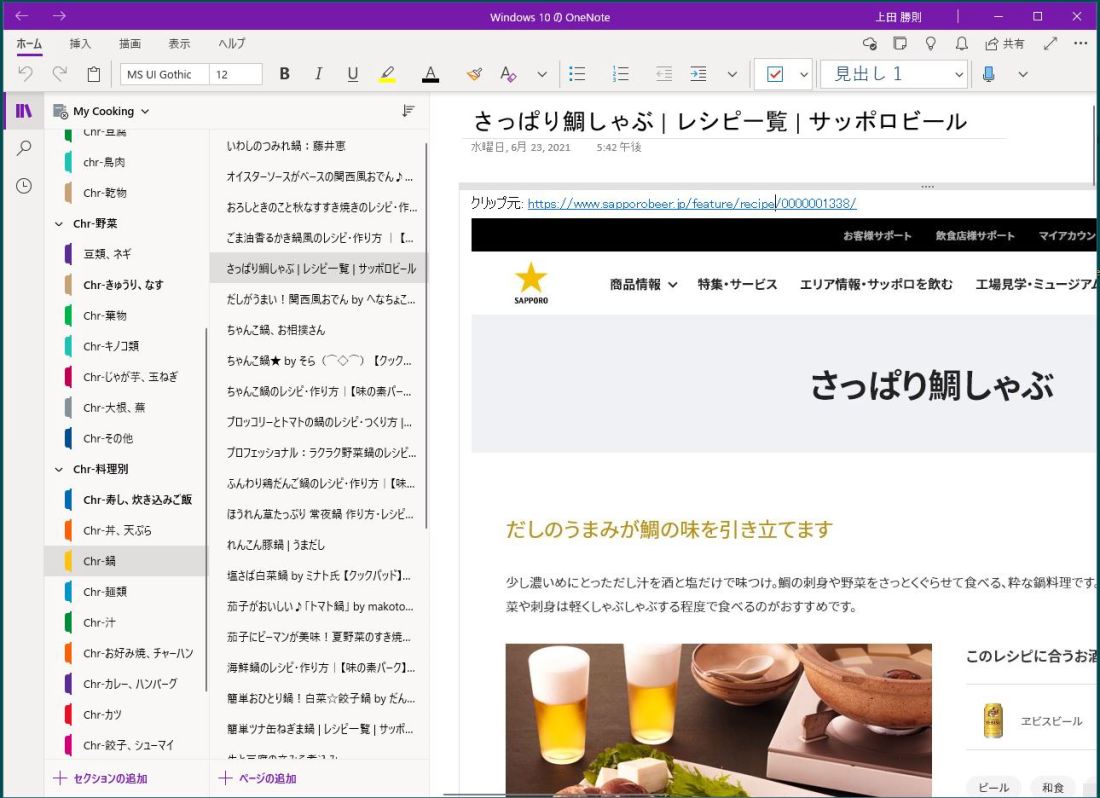The width and height of the screenshot is (1100, 798).
Task: Click the 共有 share button
Action: point(1005,43)
